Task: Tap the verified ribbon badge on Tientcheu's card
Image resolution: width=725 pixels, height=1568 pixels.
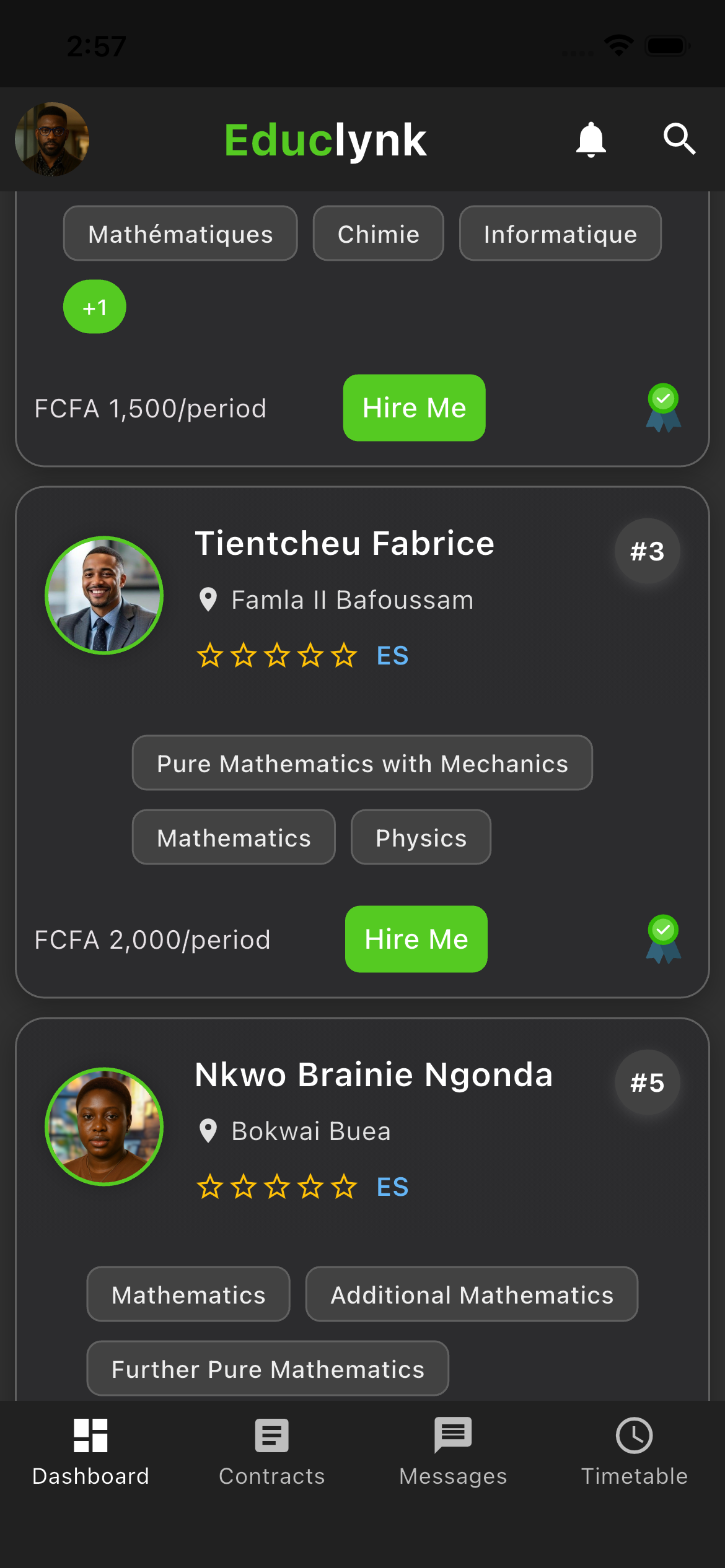Action: 663,939
